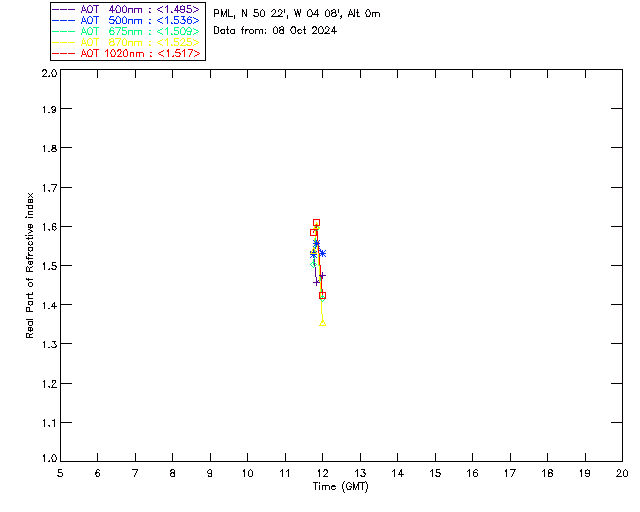
Task: Click the bottom red square marker near 1.42
Action: click(x=322, y=295)
